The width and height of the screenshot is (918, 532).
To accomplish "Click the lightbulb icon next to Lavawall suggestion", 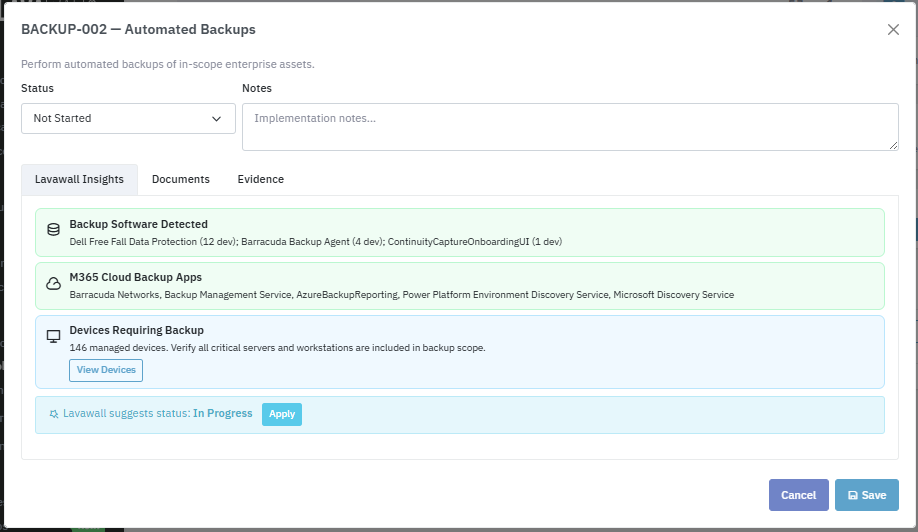I will point(54,414).
